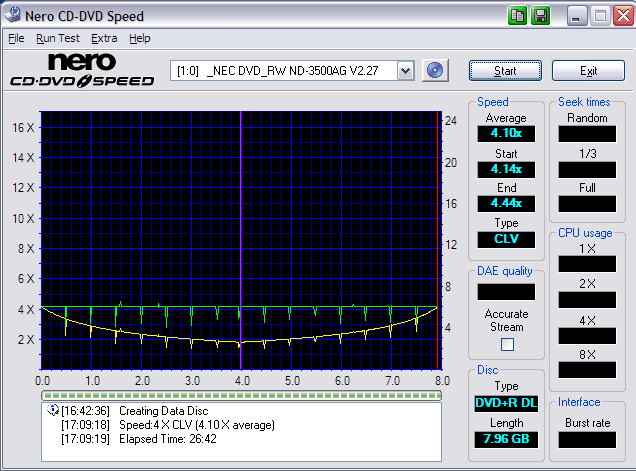
Task: Click the CPU usage 8X field
Action: point(587,370)
